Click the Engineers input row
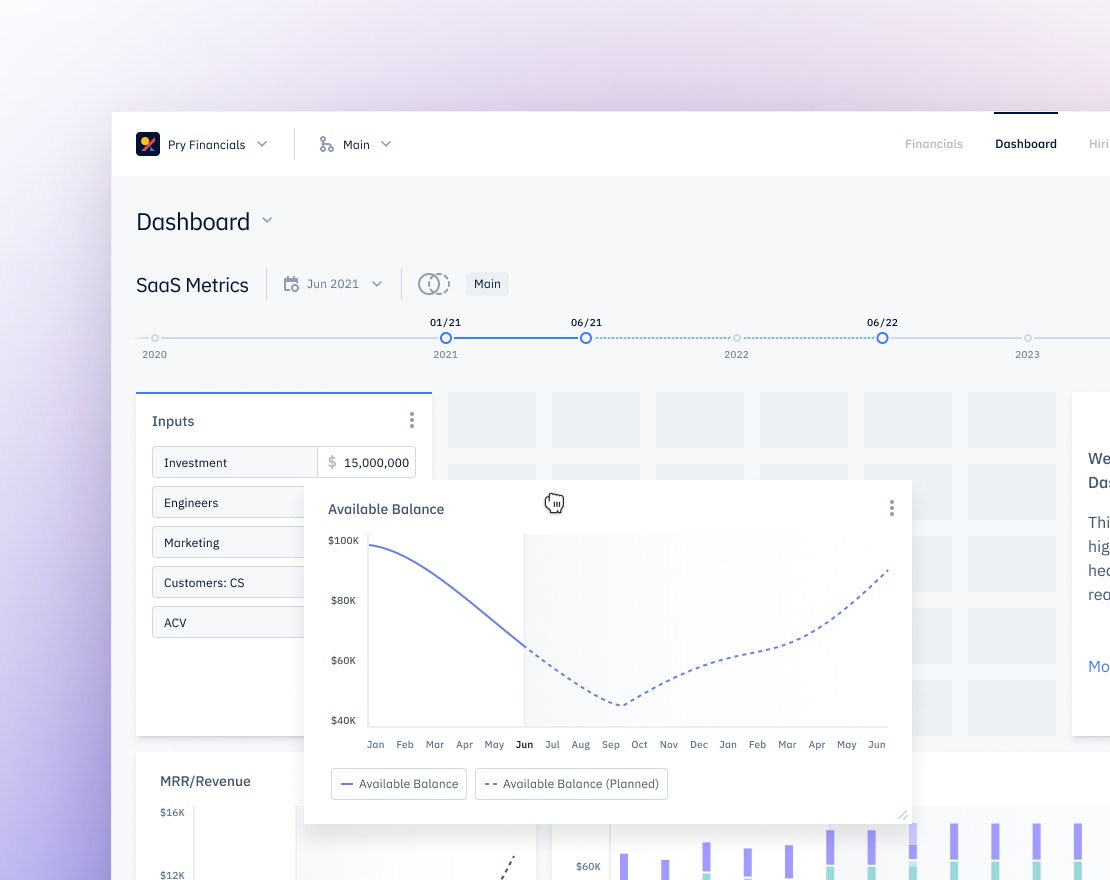The height and width of the screenshot is (880, 1110). pyautogui.click(x=228, y=502)
